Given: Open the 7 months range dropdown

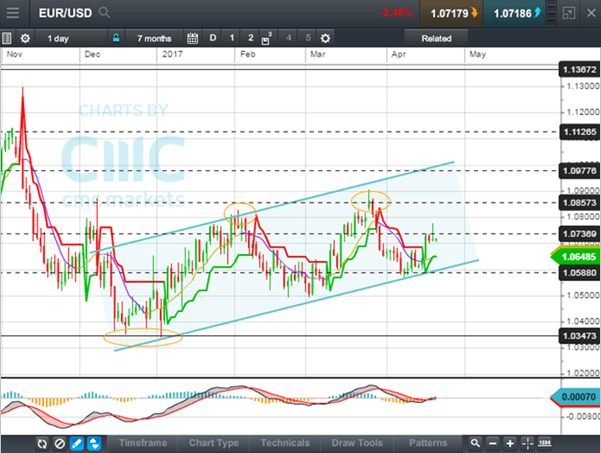Looking at the screenshot, I should click(x=154, y=38).
